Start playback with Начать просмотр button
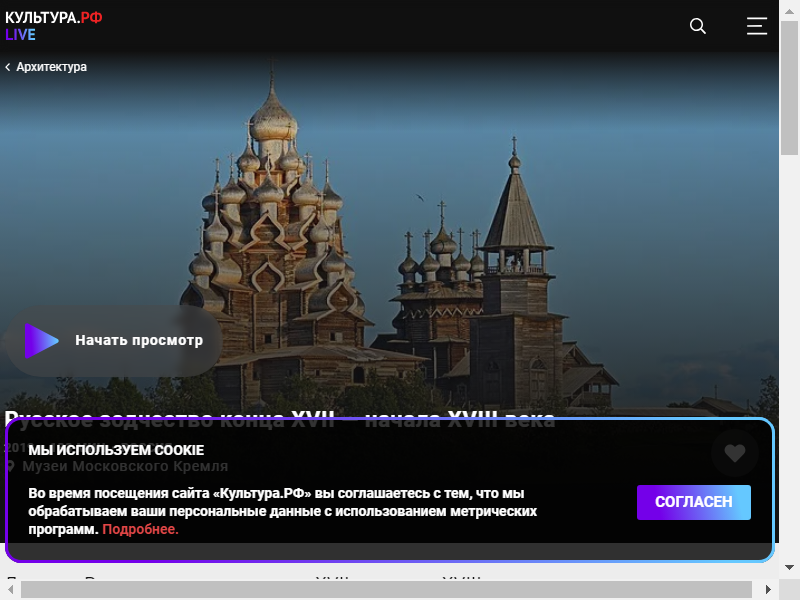This screenshot has width=800, height=600. pyautogui.click(x=114, y=340)
